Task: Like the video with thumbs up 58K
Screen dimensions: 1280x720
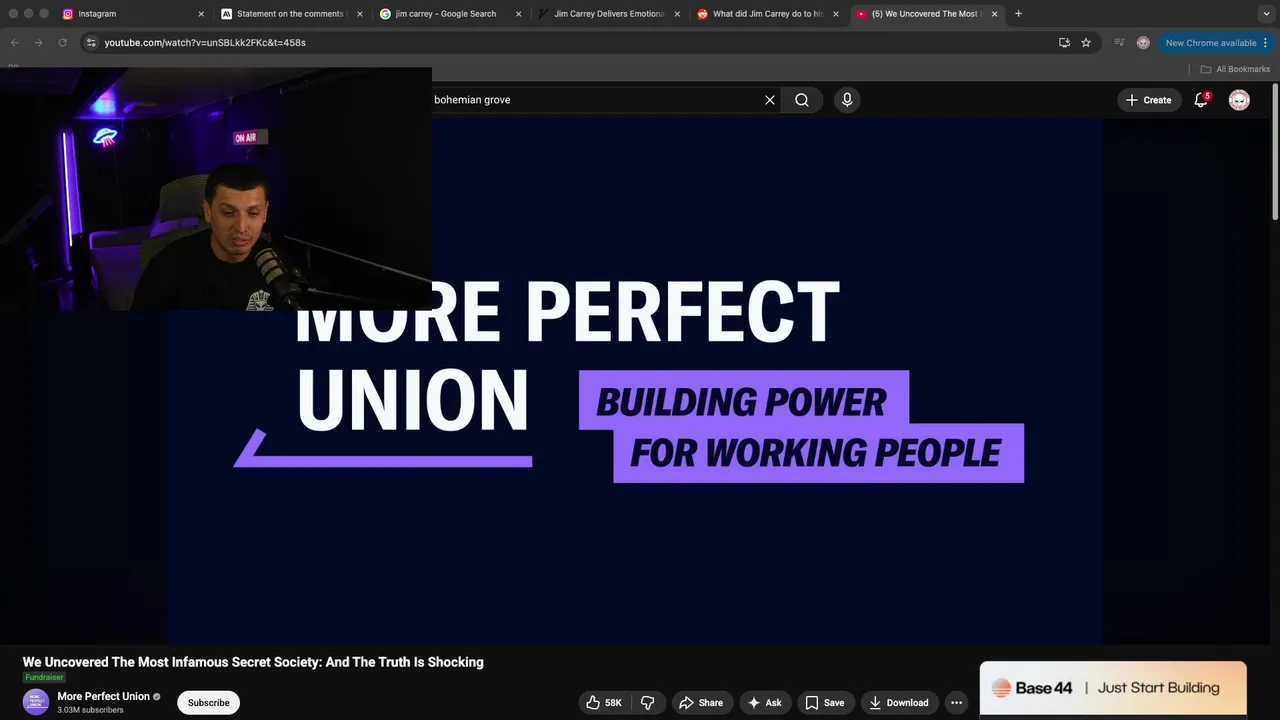Action: tap(604, 703)
